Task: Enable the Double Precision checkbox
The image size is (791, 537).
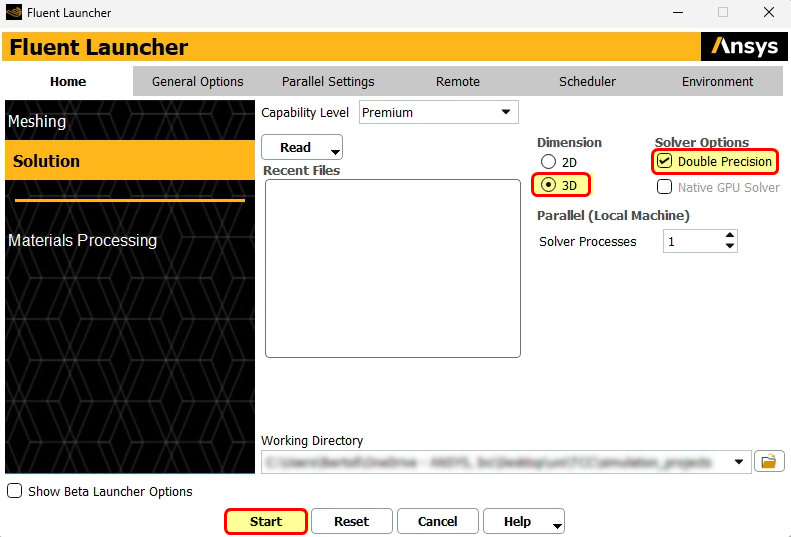Action: (x=664, y=161)
